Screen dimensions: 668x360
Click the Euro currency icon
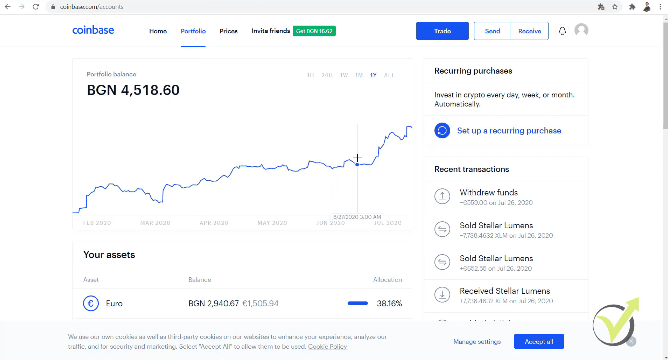pos(91,303)
